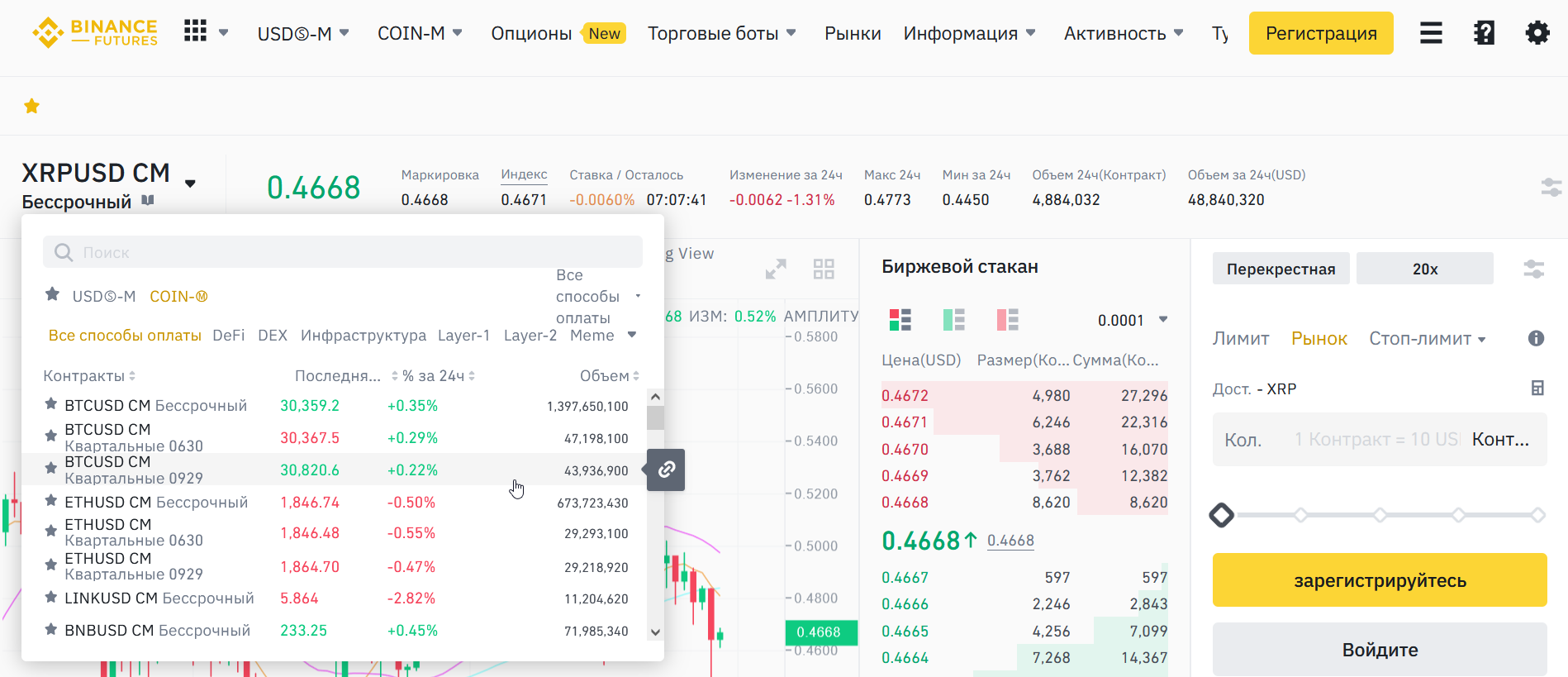The image size is (1568, 677).
Task: Select the Лимит order tab
Action: point(1240,339)
